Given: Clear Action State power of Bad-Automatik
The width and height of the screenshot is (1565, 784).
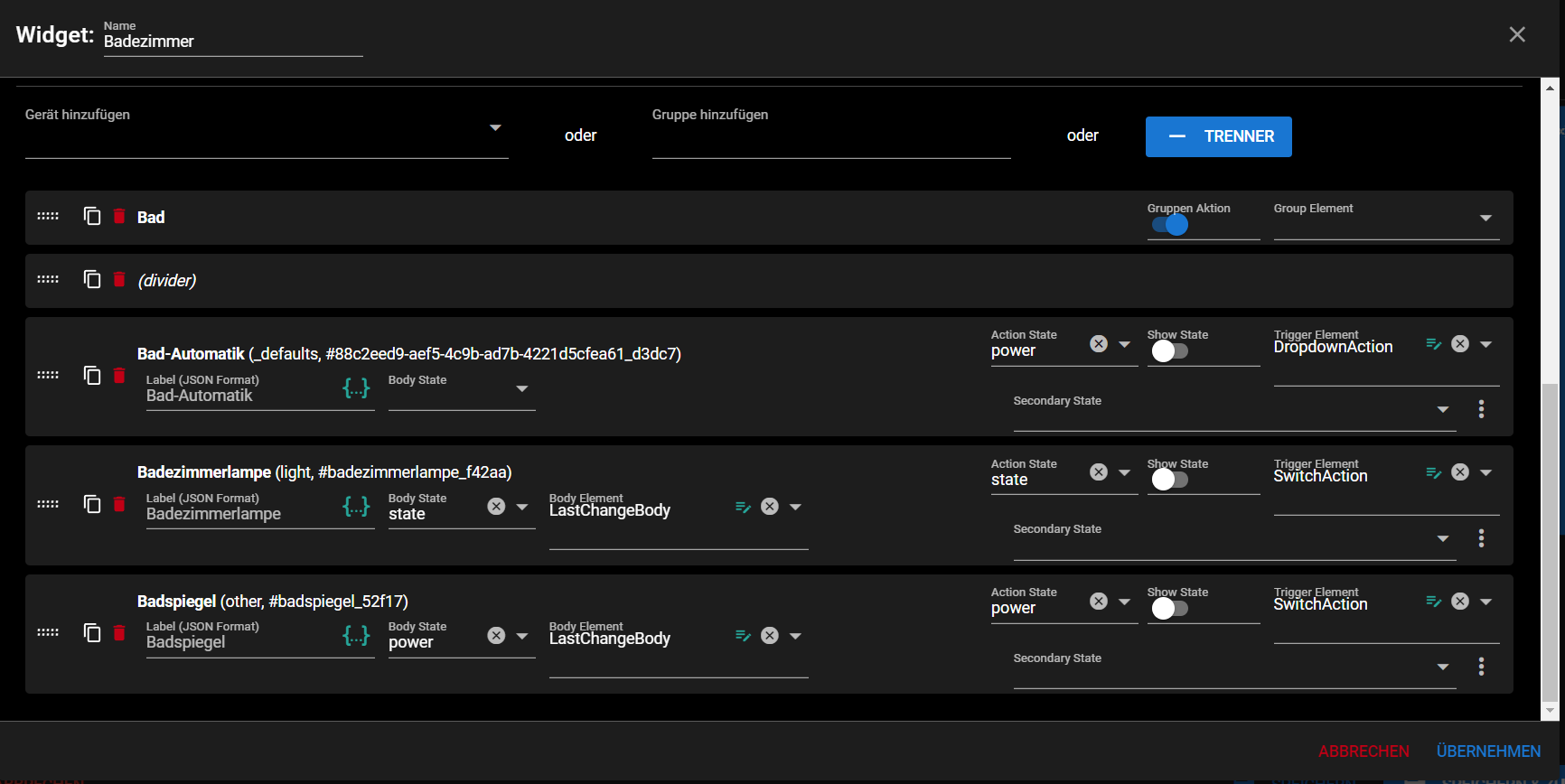Looking at the screenshot, I should coord(1099,344).
